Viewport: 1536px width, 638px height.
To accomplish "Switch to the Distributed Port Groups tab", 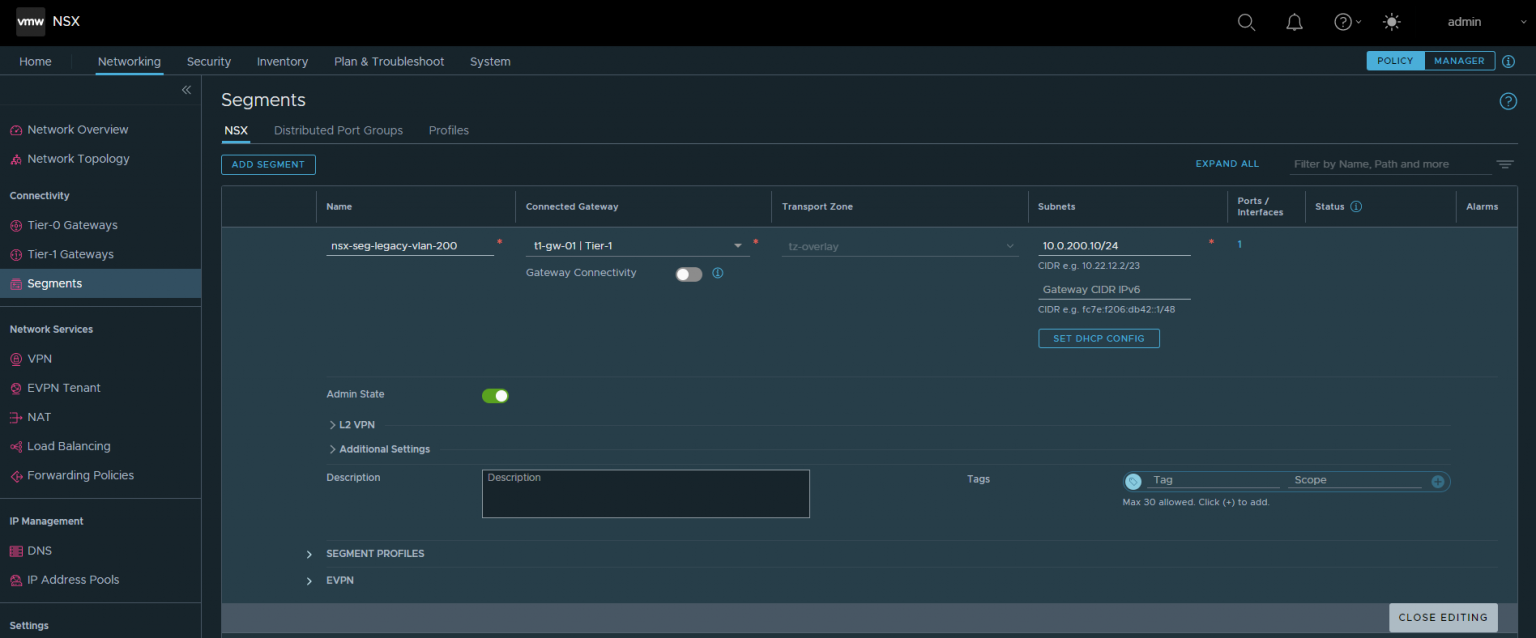I will (x=338, y=130).
